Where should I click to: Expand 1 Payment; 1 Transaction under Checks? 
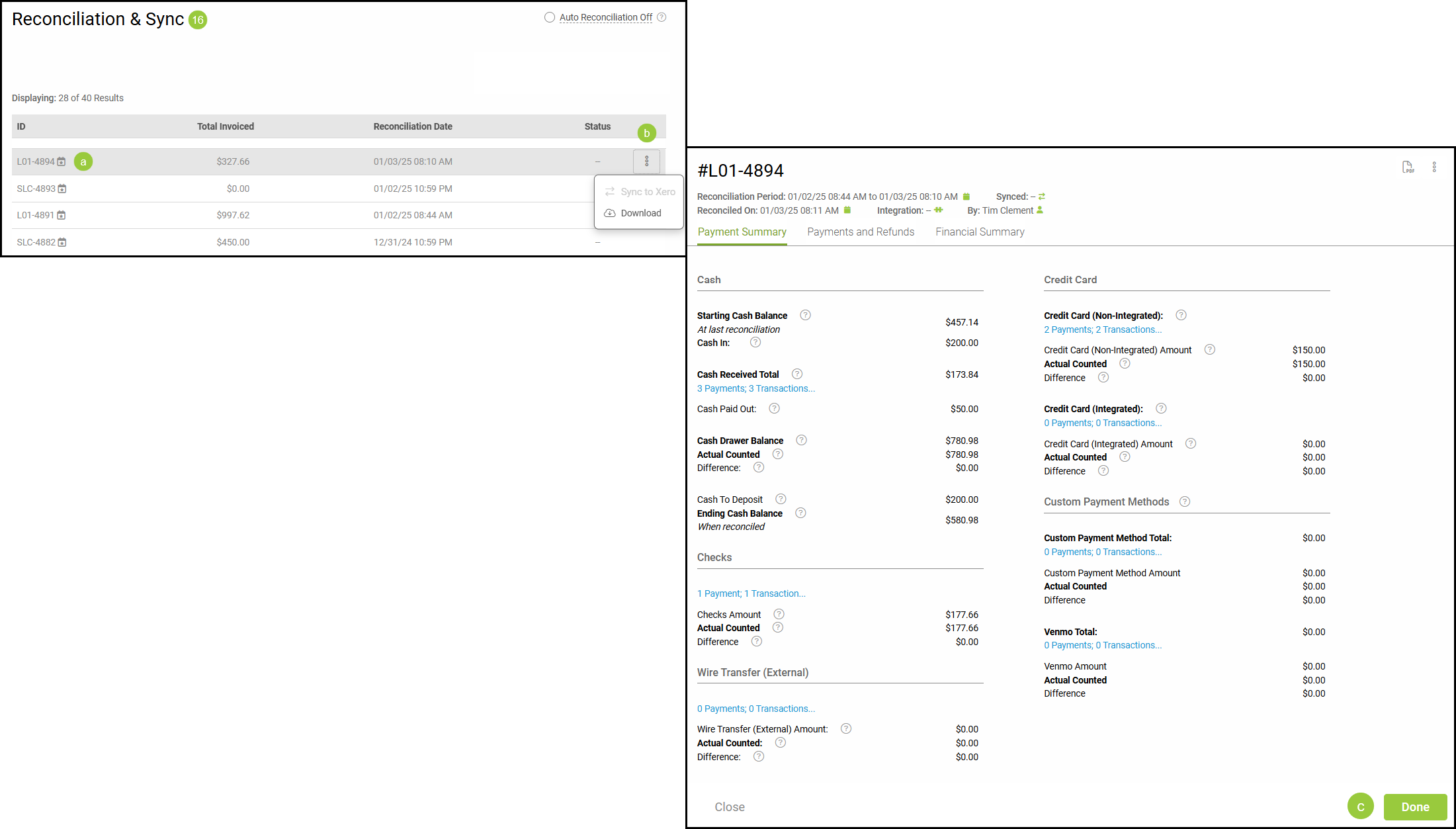point(751,593)
